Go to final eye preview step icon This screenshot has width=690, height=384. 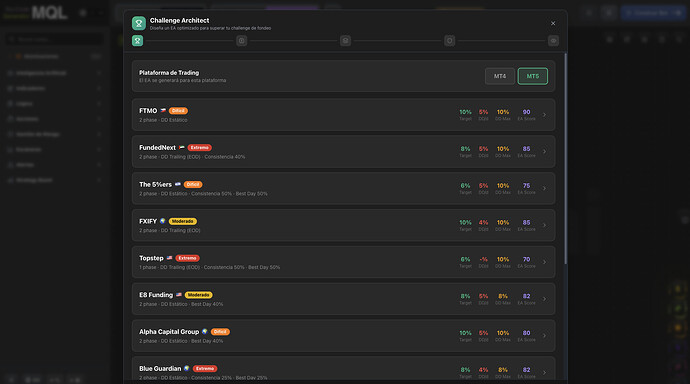[x=553, y=41]
